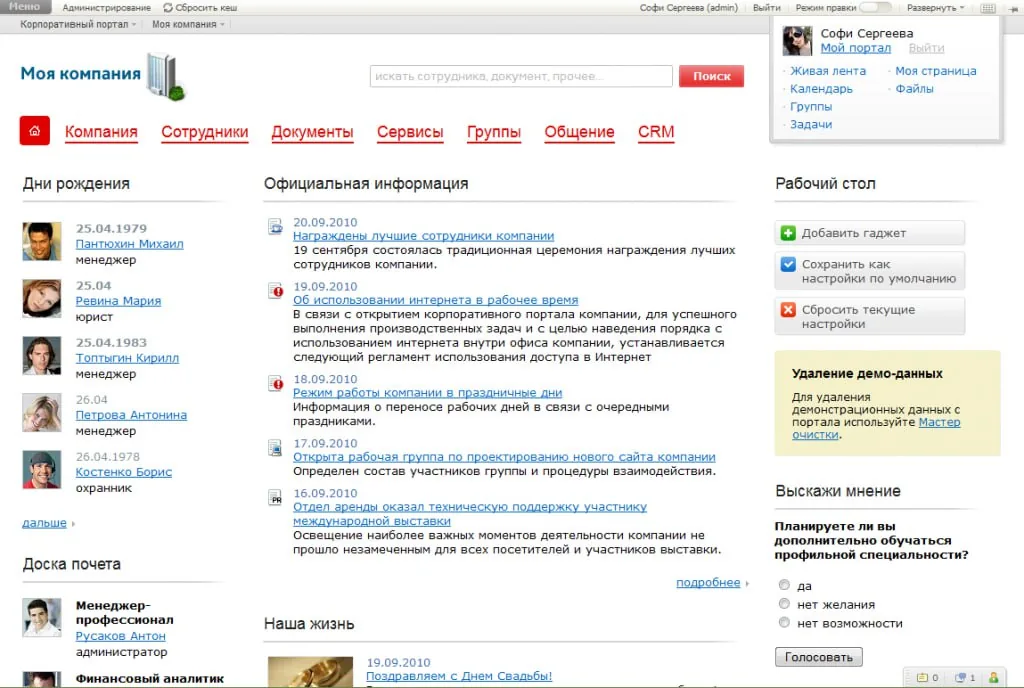Go to the CRM menu section
1024x688 pixels.
coord(656,132)
